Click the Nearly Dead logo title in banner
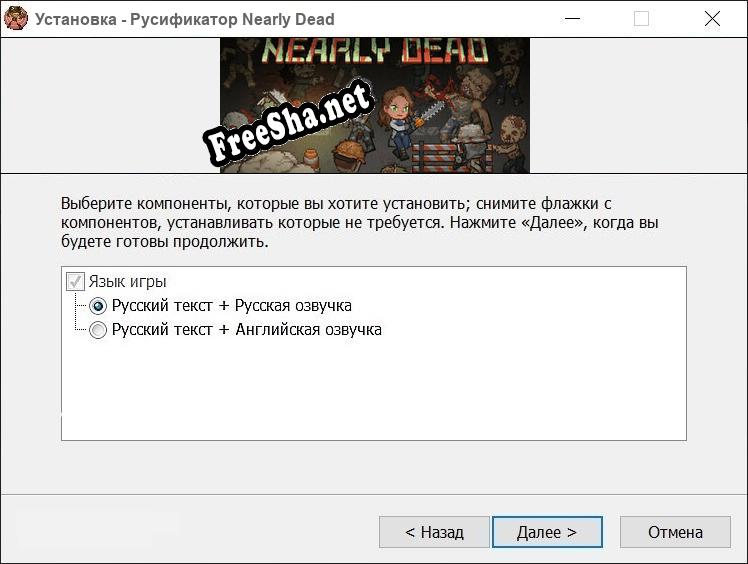The height and width of the screenshot is (564, 748). click(374, 50)
